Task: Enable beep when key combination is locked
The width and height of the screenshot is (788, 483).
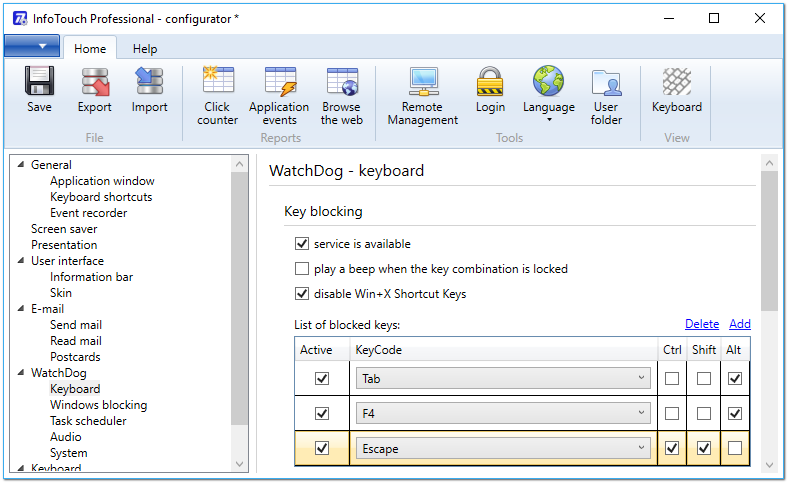Action: [302, 269]
